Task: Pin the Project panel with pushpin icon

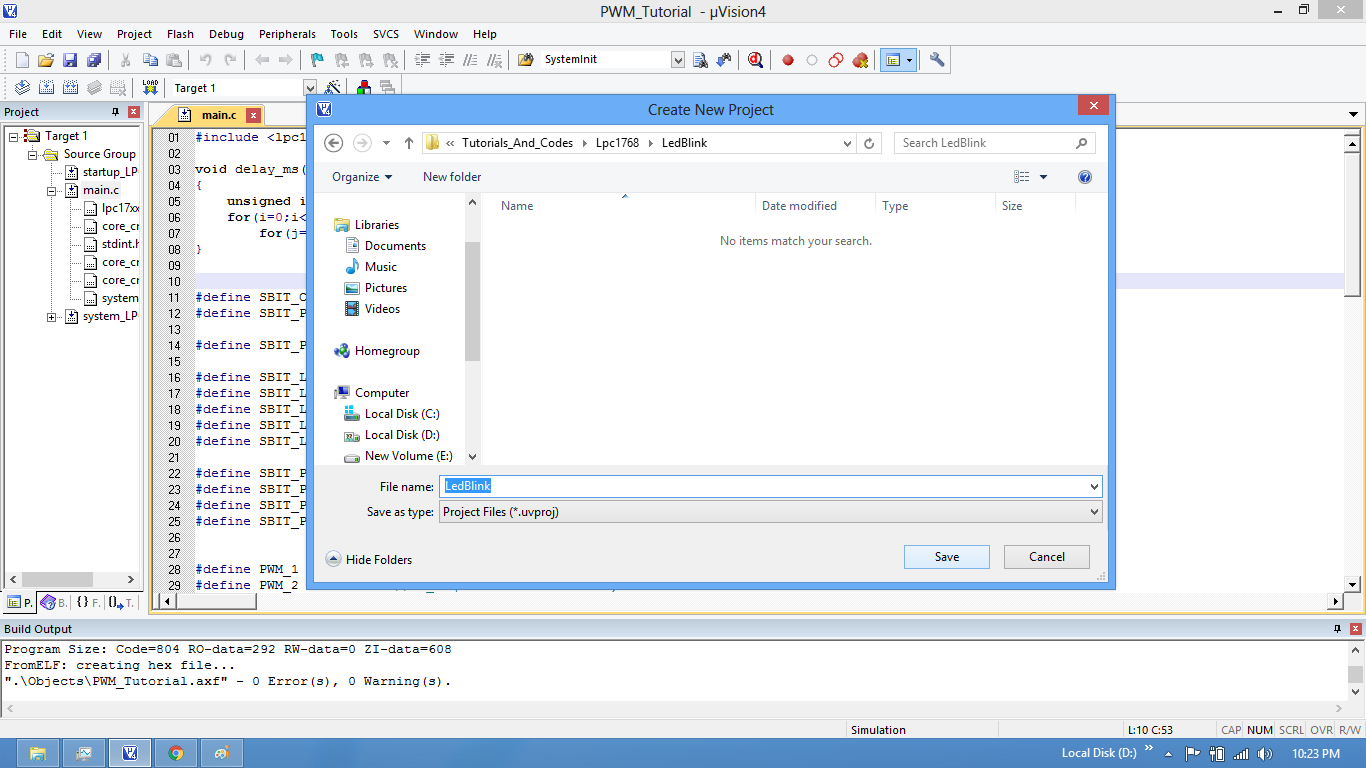Action: tap(116, 112)
